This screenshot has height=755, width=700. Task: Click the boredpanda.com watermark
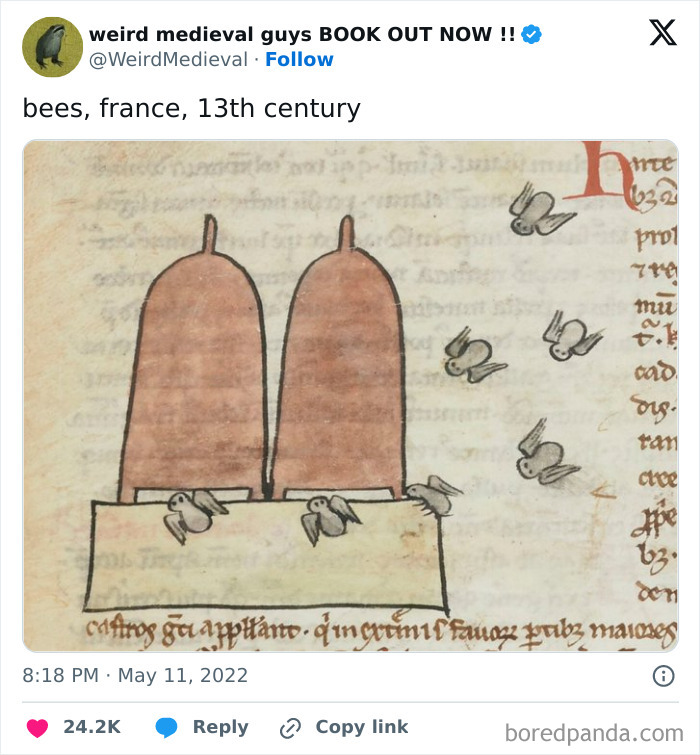[x=594, y=734]
